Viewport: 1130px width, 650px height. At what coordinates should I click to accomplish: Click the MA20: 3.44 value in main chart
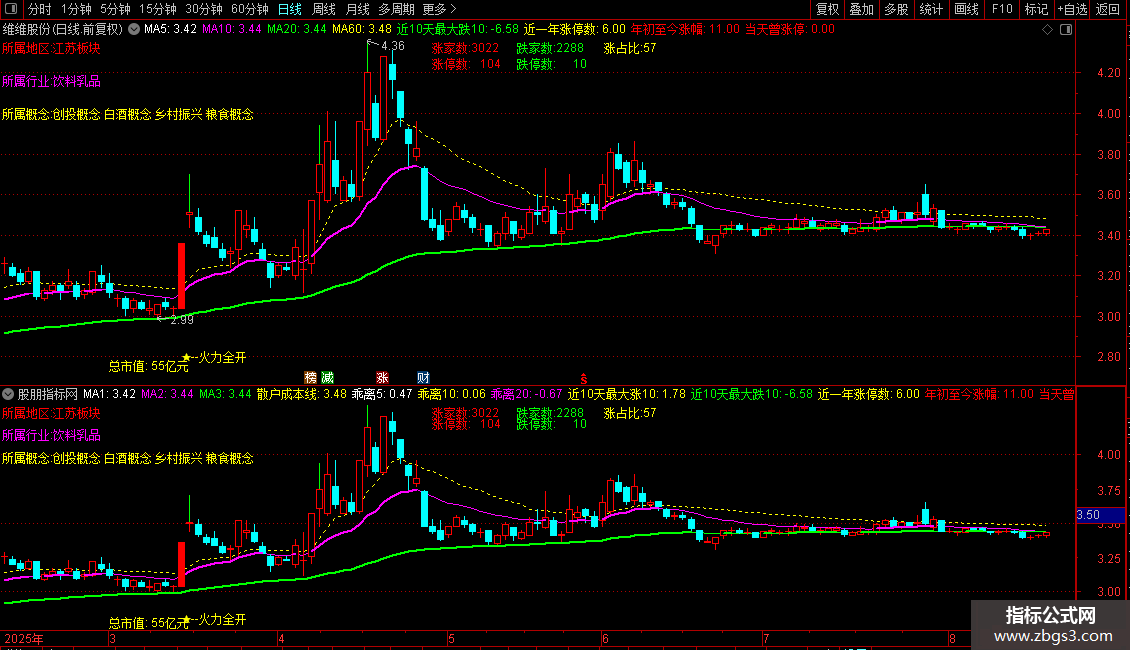[x=296, y=30]
